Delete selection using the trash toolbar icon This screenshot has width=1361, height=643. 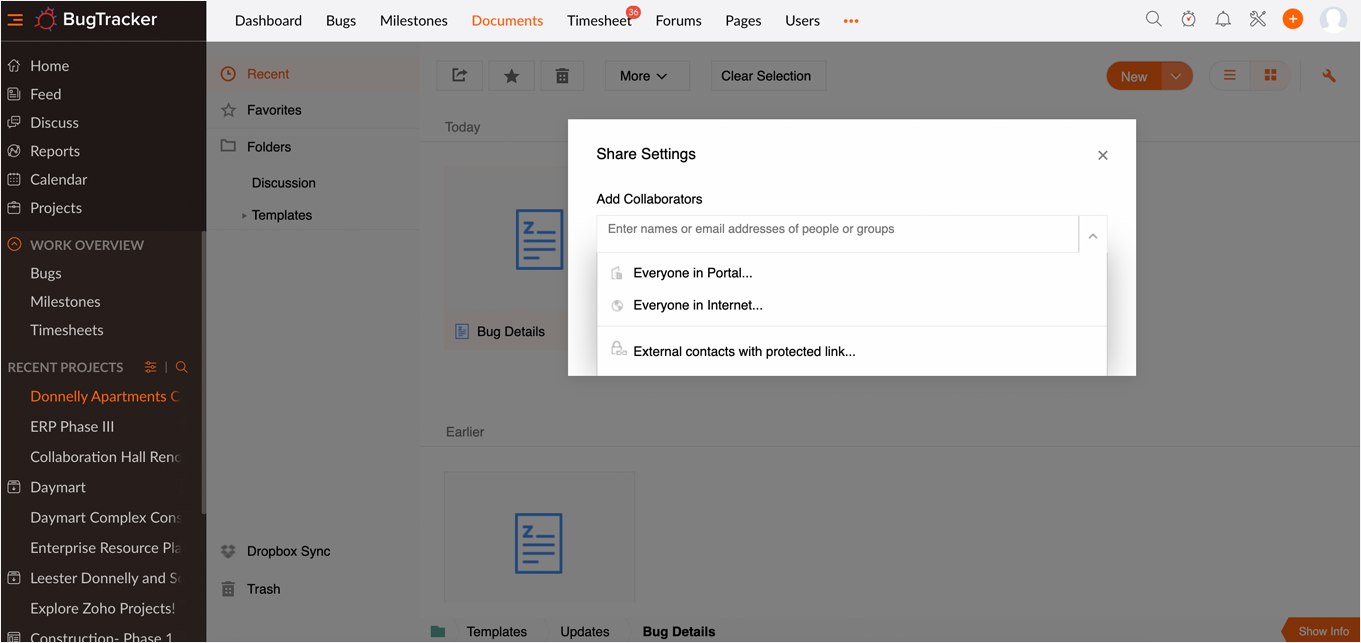coord(562,76)
